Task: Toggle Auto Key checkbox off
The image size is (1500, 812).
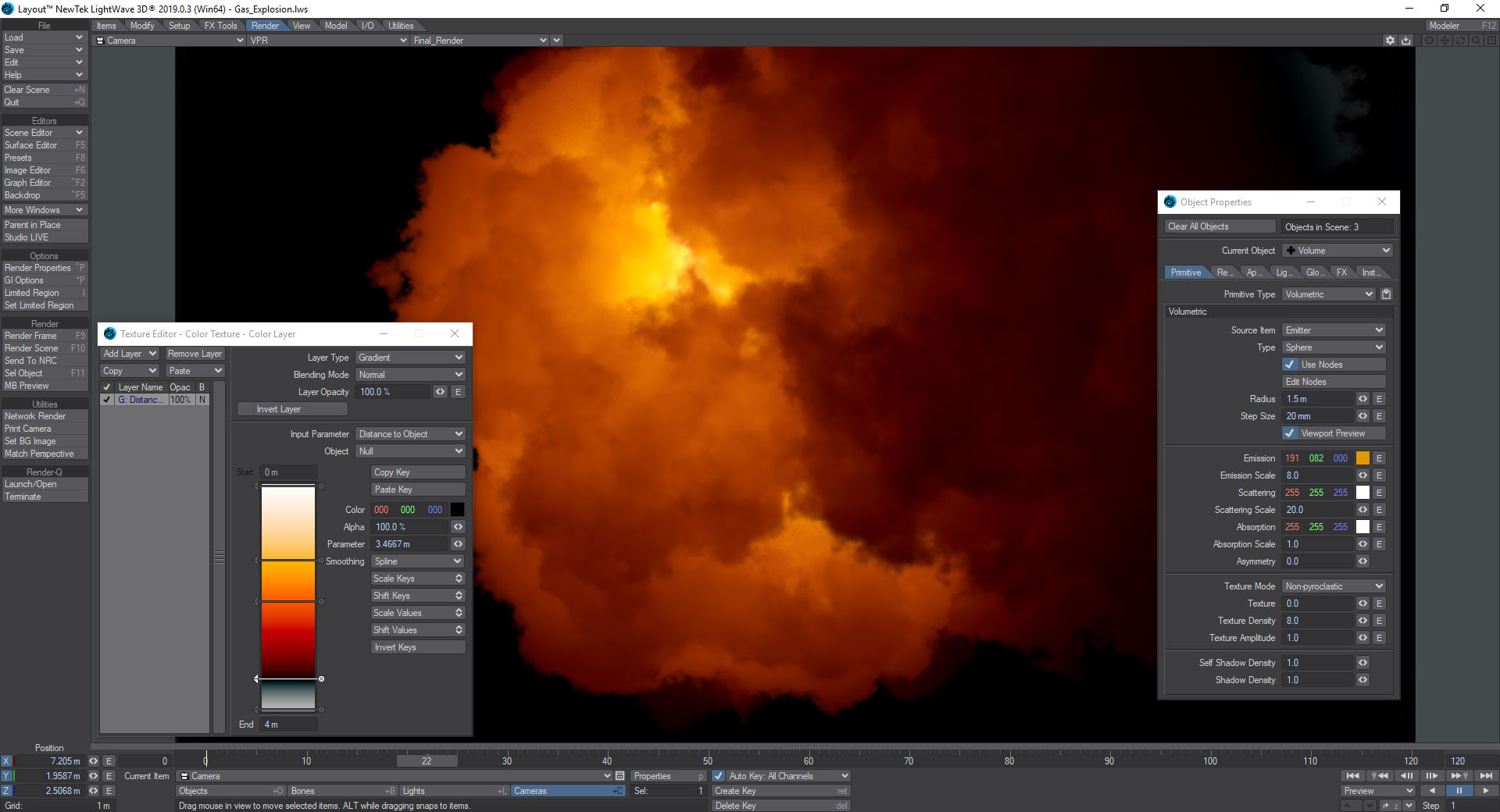Action: pyautogui.click(x=719, y=776)
